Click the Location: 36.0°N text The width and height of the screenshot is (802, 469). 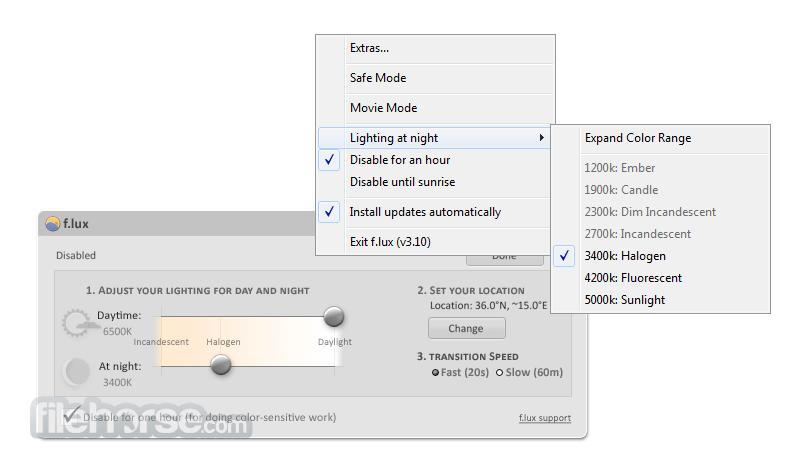coord(488,305)
